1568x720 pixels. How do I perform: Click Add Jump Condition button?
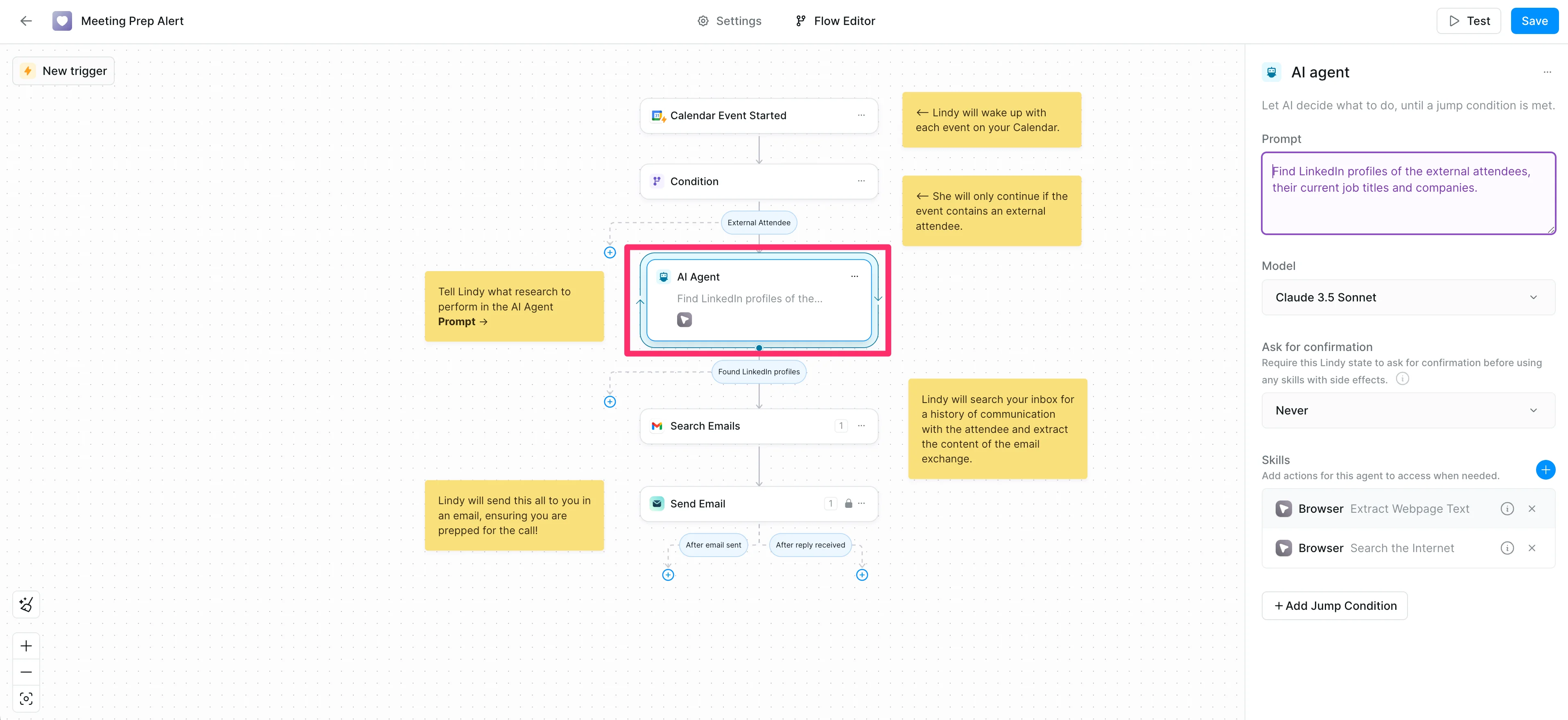click(x=1334, y=605)
